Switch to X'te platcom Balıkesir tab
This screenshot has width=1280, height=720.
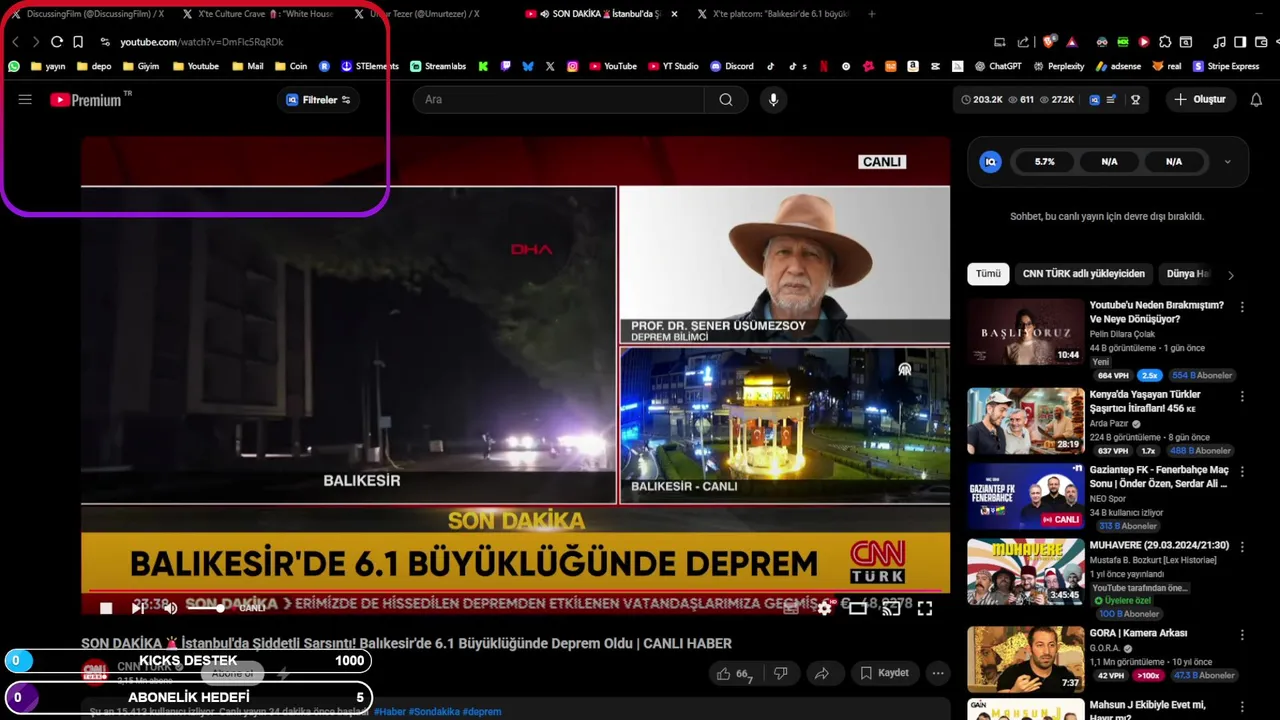[x=775, y=14]
